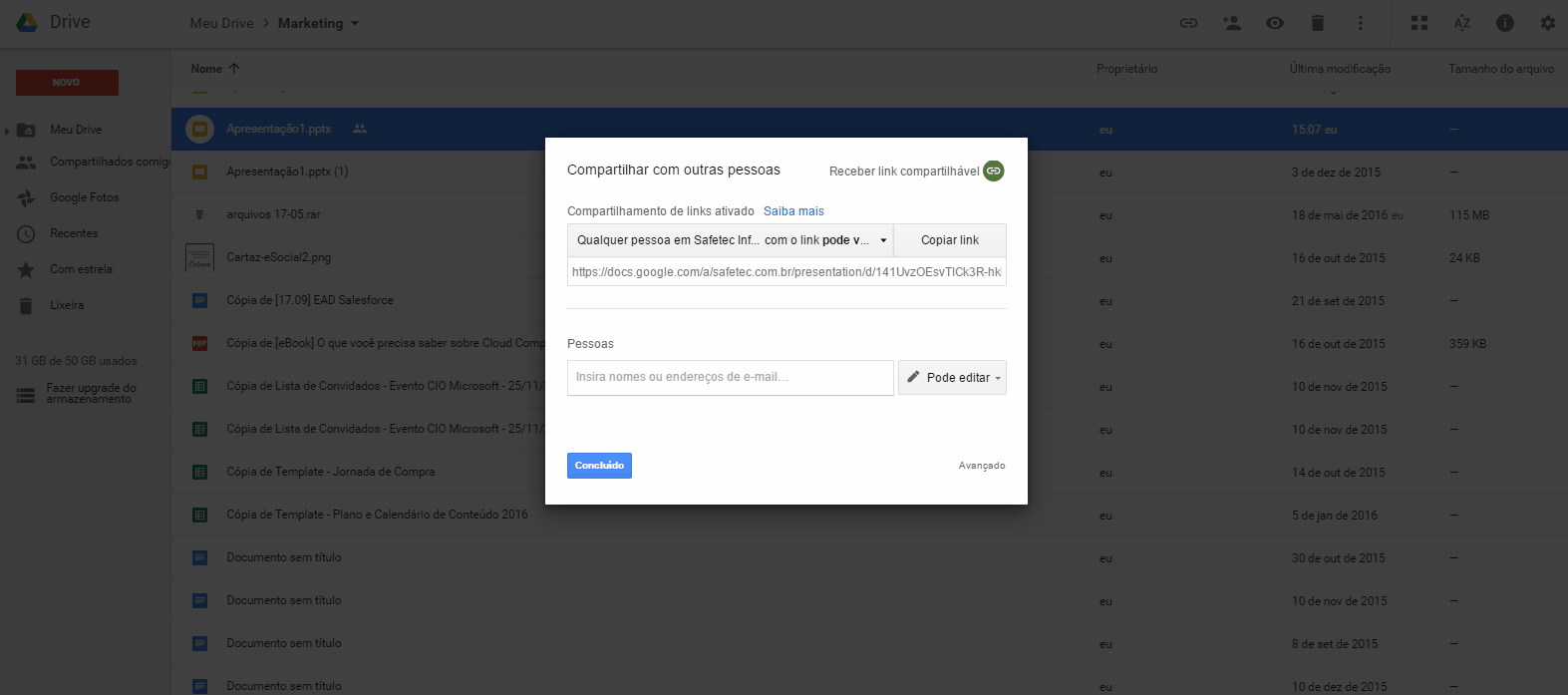1568x695 pixels.
Task: Select Cópia de Template - Plano e Calendário de Conteúdo 2016
Action: coord(377,515)
